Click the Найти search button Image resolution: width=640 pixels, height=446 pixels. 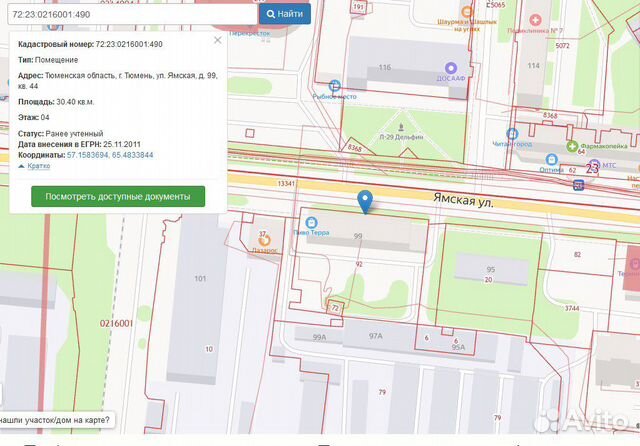[x=285, y=14]
